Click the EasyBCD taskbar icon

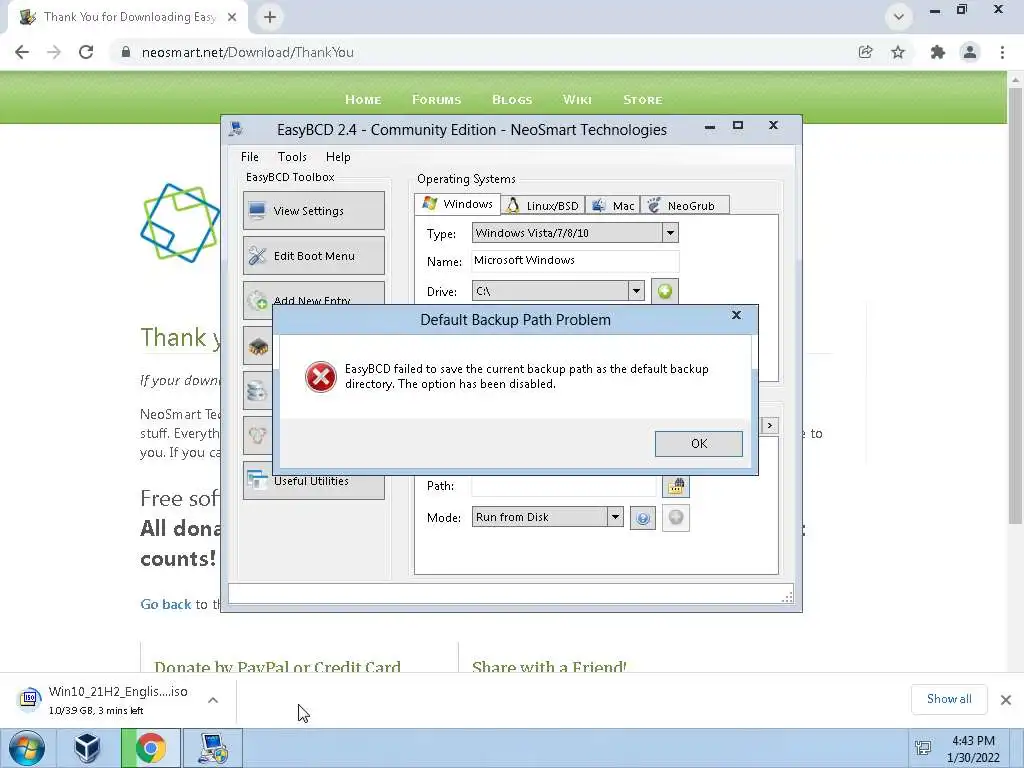click(213, 748)
